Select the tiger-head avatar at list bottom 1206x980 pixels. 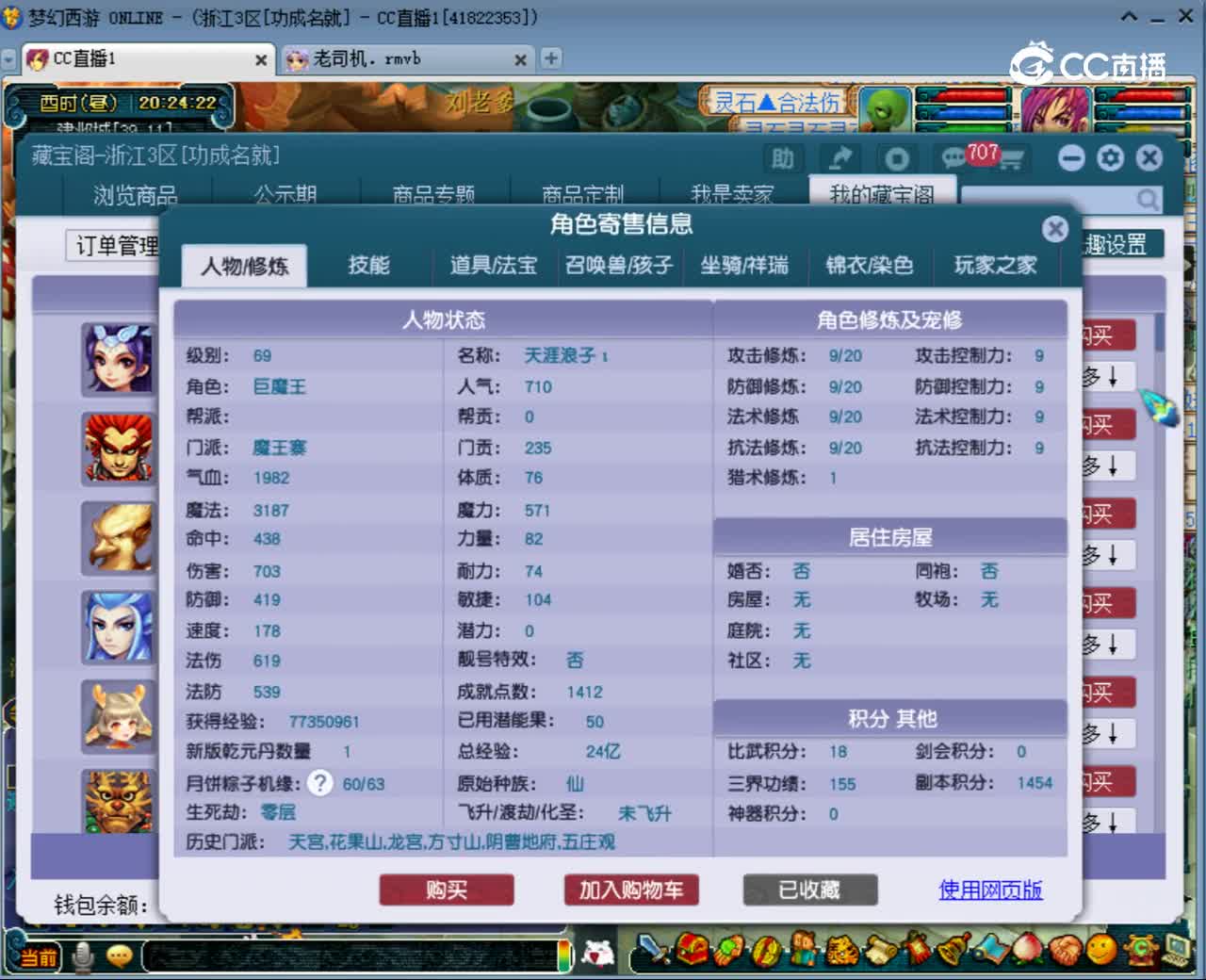coord(117,801)
